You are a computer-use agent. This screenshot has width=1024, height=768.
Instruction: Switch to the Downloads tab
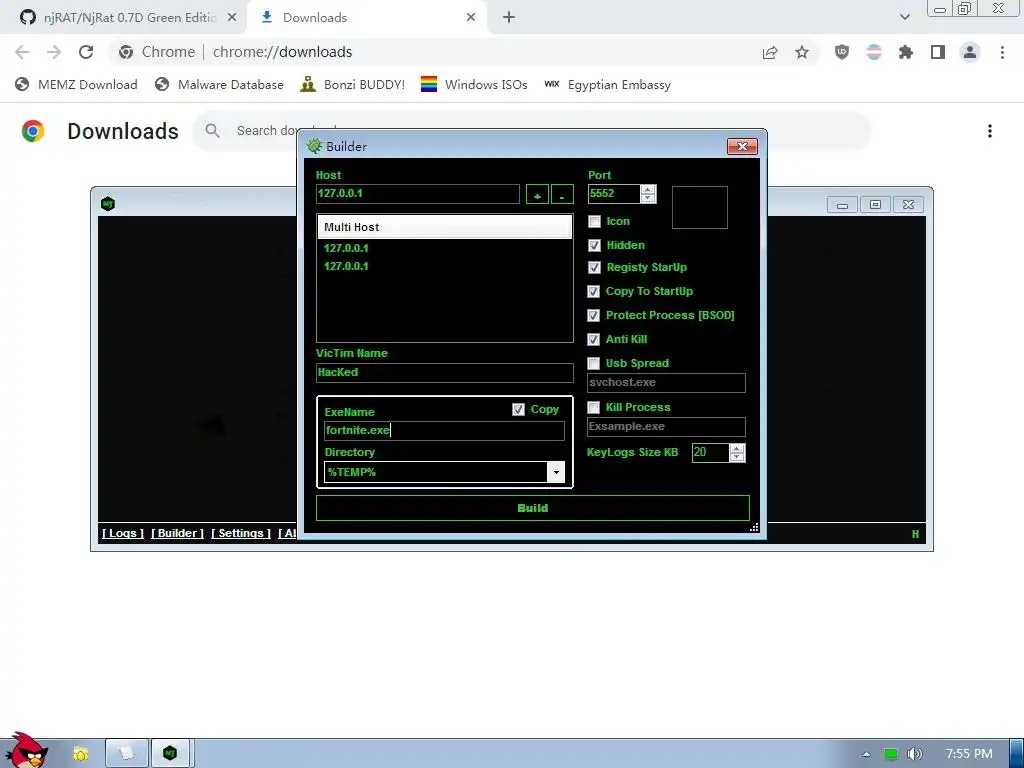click(x=368, y=18)
